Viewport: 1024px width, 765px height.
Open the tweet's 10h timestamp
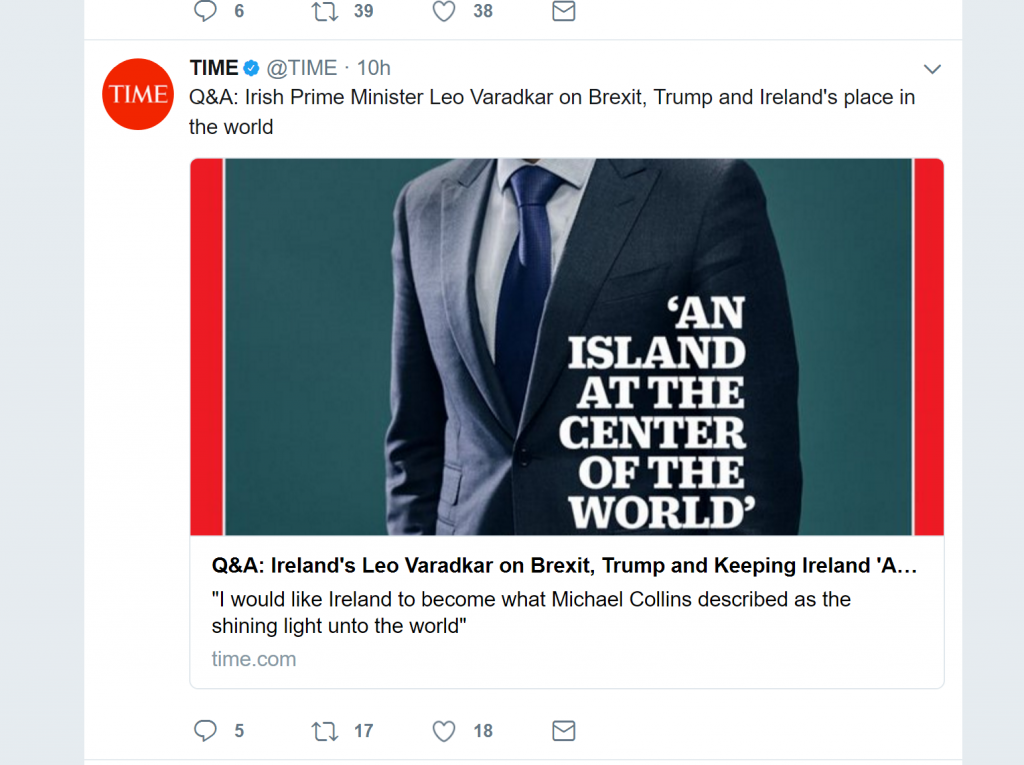[374, 68]
